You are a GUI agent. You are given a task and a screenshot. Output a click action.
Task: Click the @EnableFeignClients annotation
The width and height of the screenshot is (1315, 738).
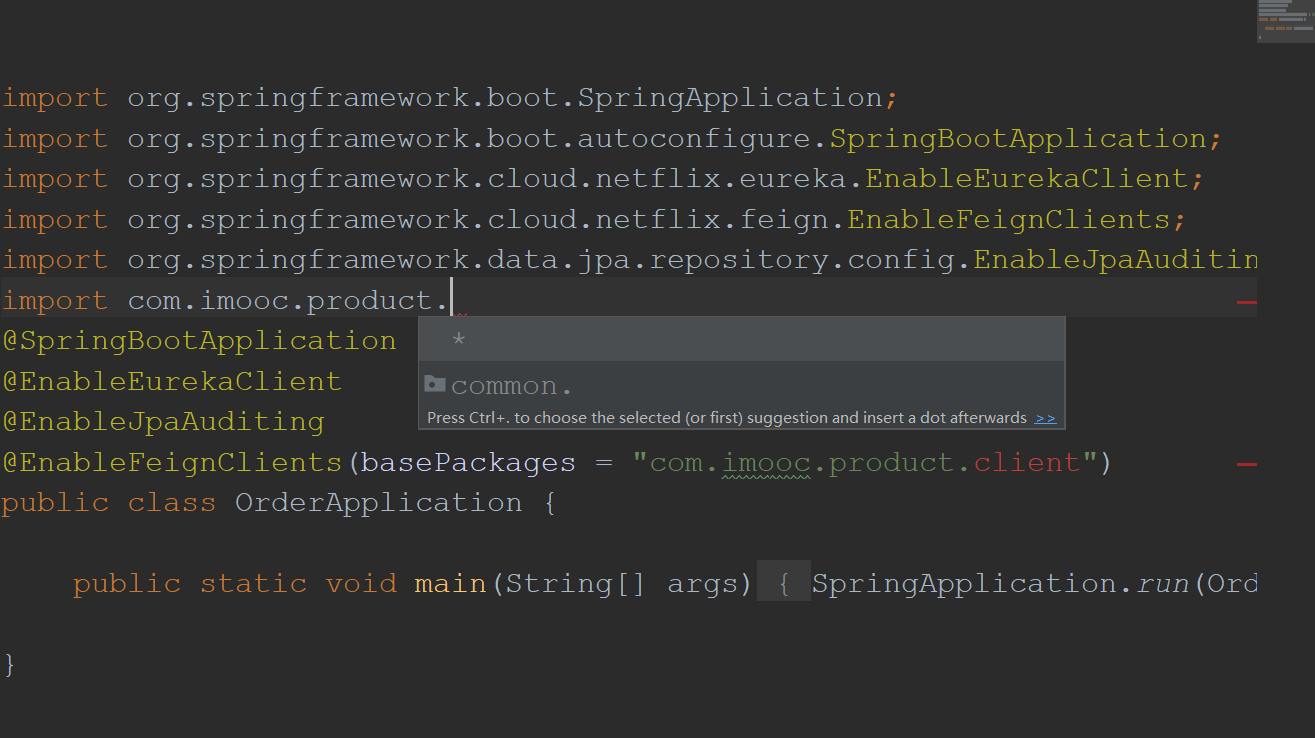172,463
